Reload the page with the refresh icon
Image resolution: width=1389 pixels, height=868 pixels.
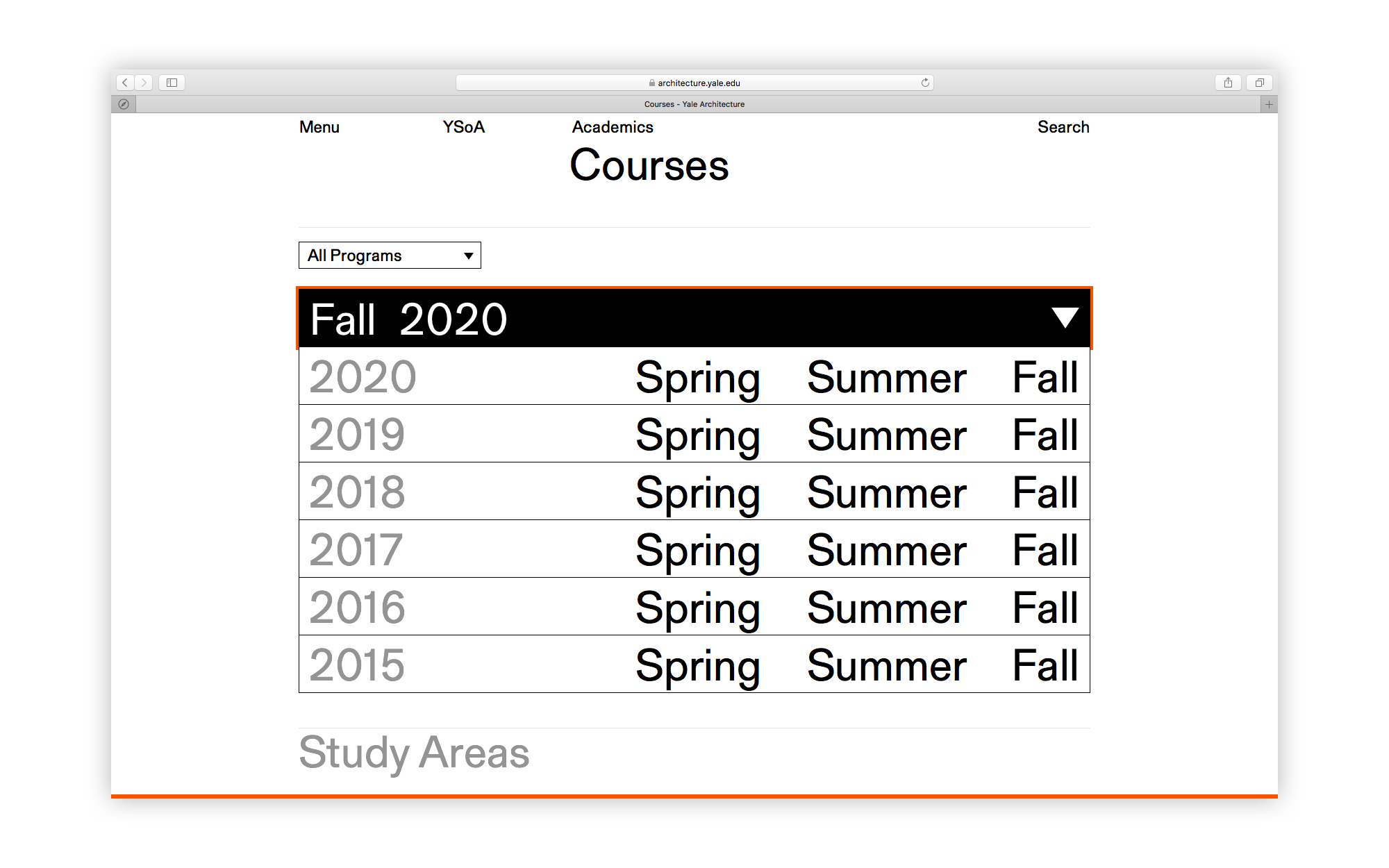925,83
